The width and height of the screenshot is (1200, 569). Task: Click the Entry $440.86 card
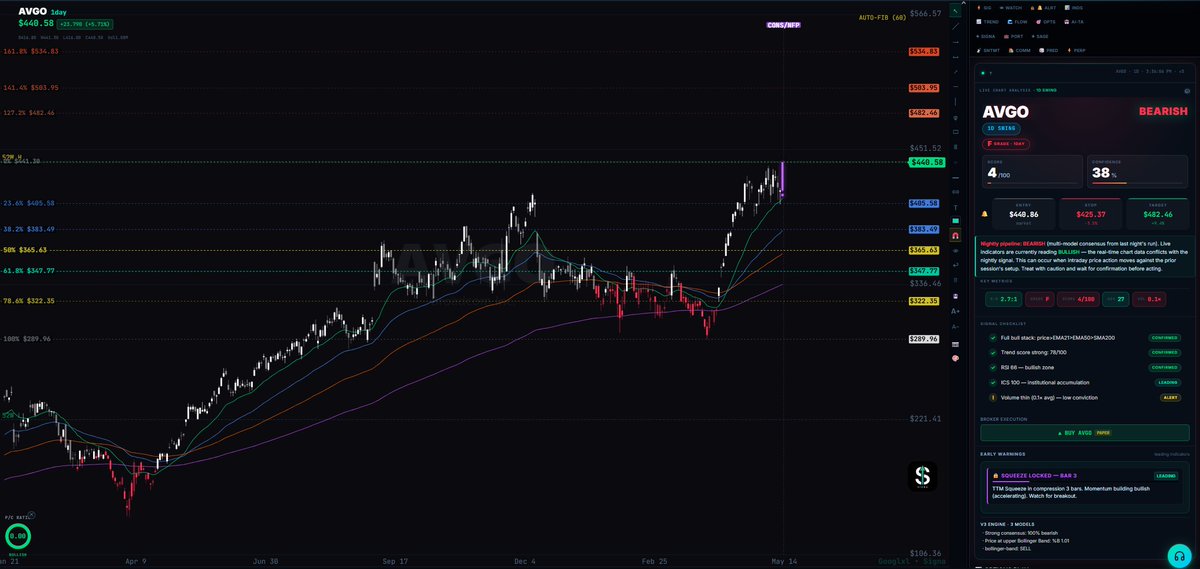point(1024,214)
